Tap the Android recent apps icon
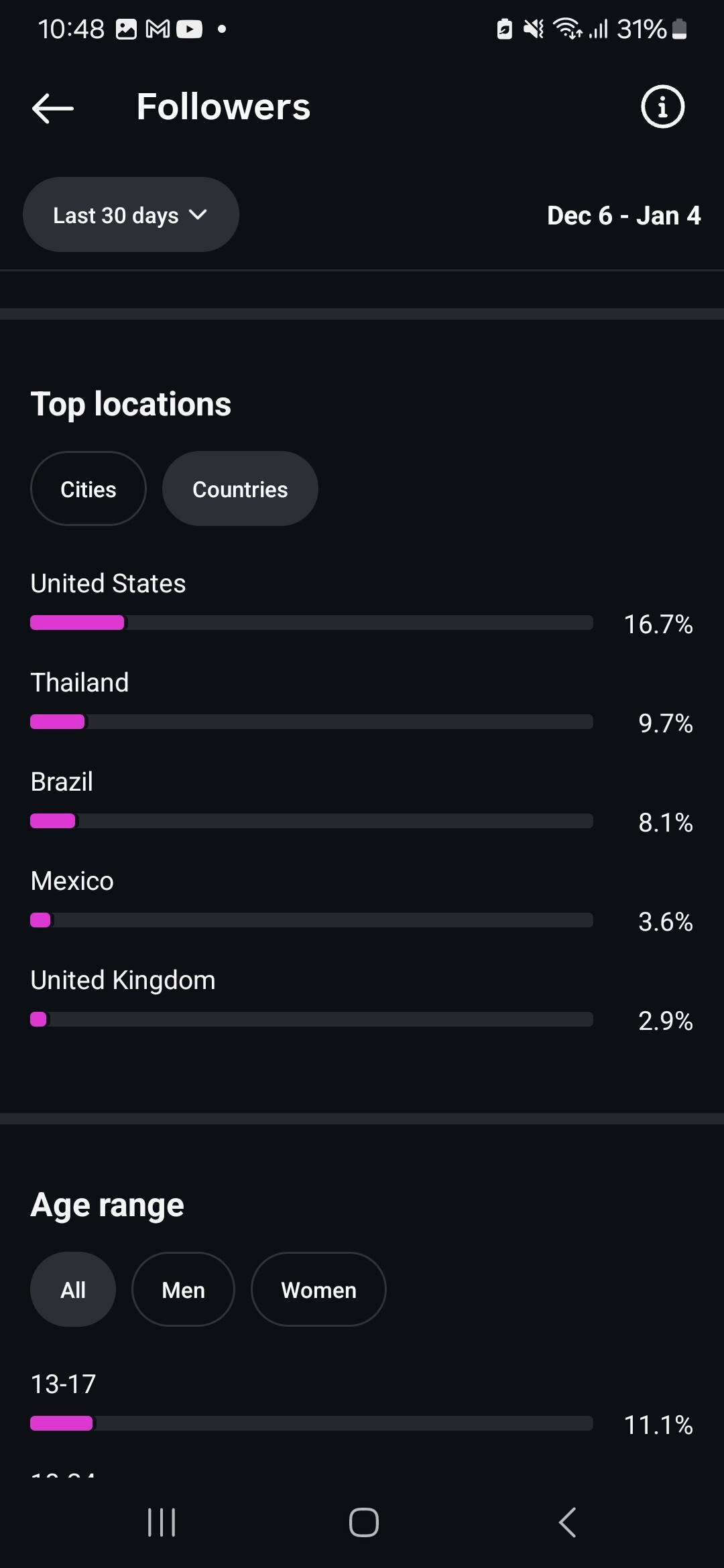Image resolution: width=724 pixels, height=1568 pixels. coord(162,1522)
